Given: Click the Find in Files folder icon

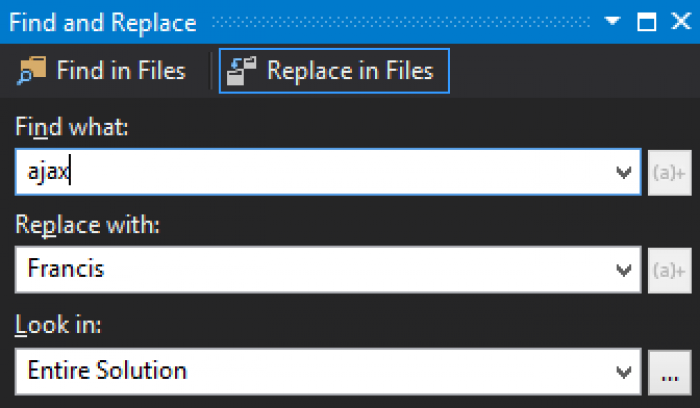Looking at the screenshot, I should [32, 71].
